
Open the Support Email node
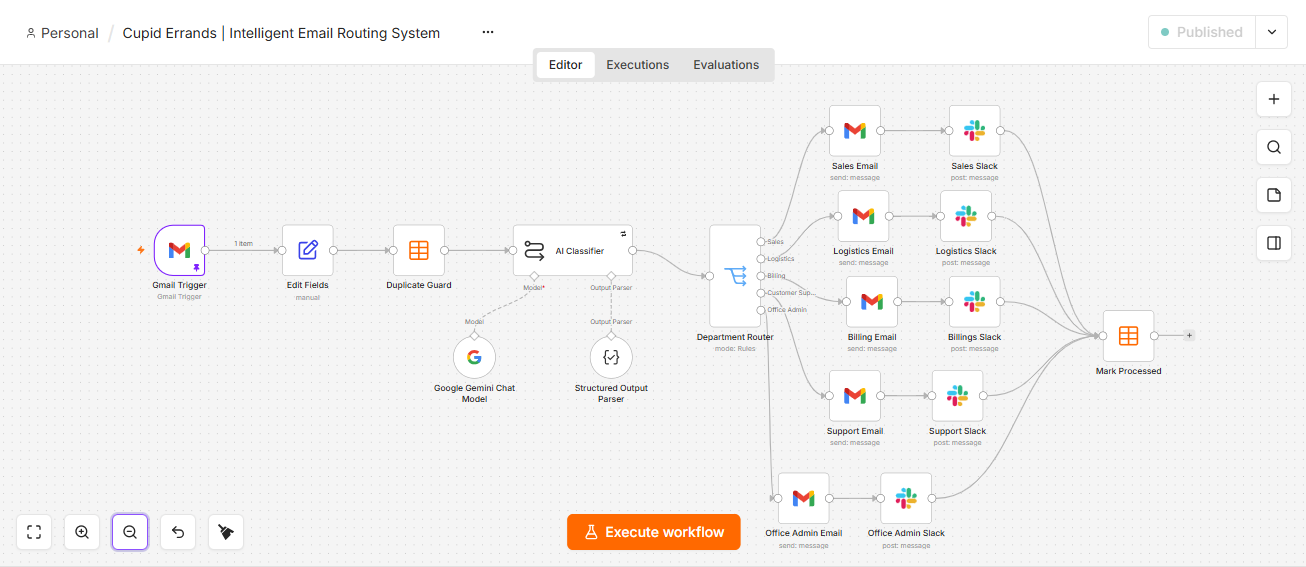pyautogui.click(x=855, y=396)
